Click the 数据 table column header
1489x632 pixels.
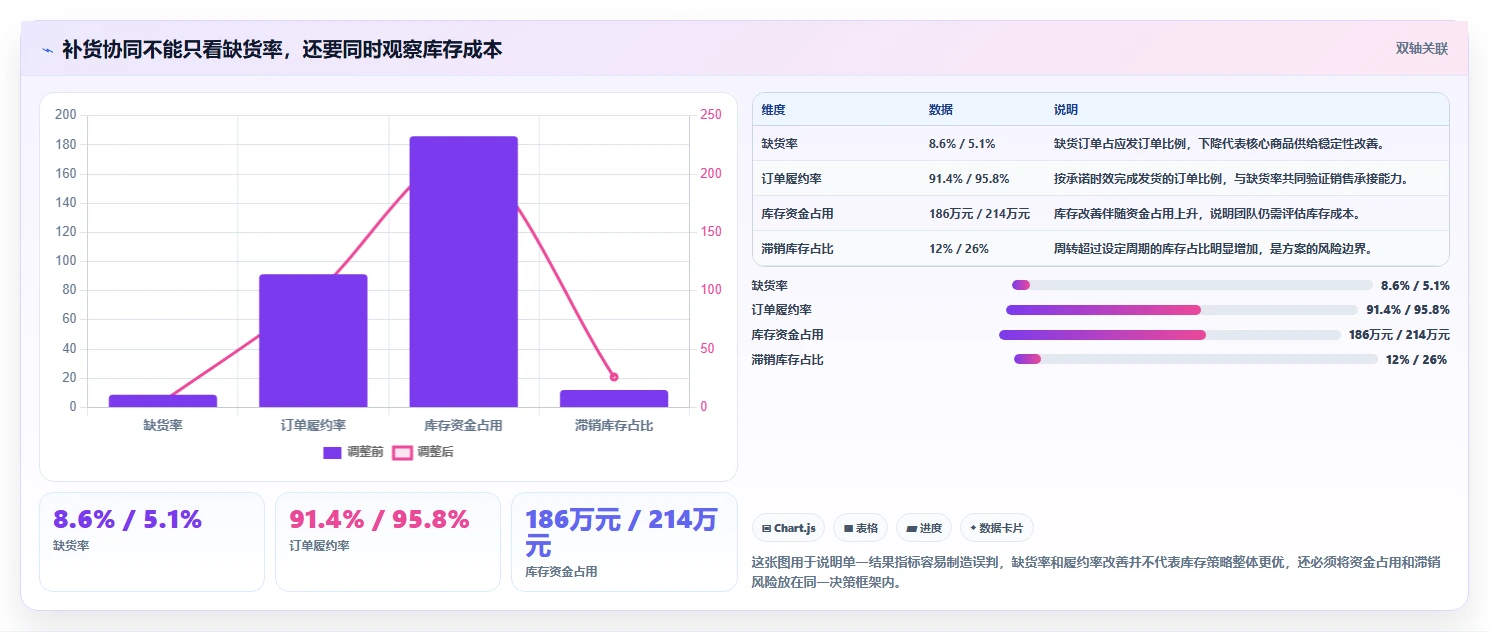[941, 110]
